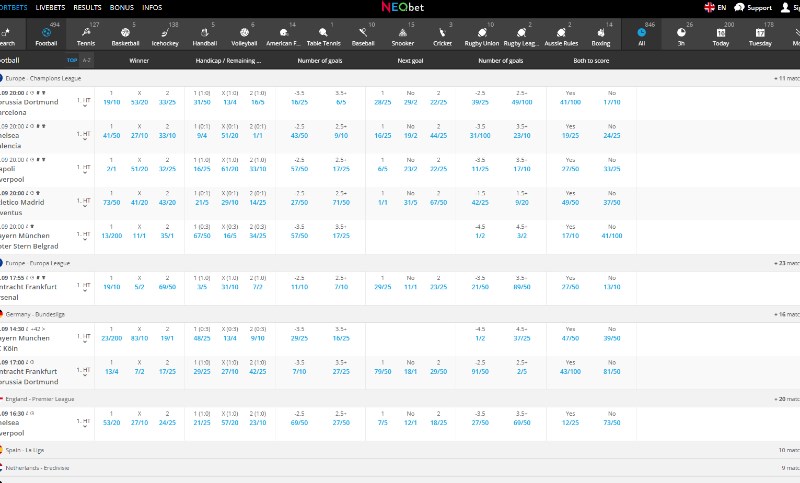Select the Tennis sport icon
800x483 pixels.
(86, 35)
